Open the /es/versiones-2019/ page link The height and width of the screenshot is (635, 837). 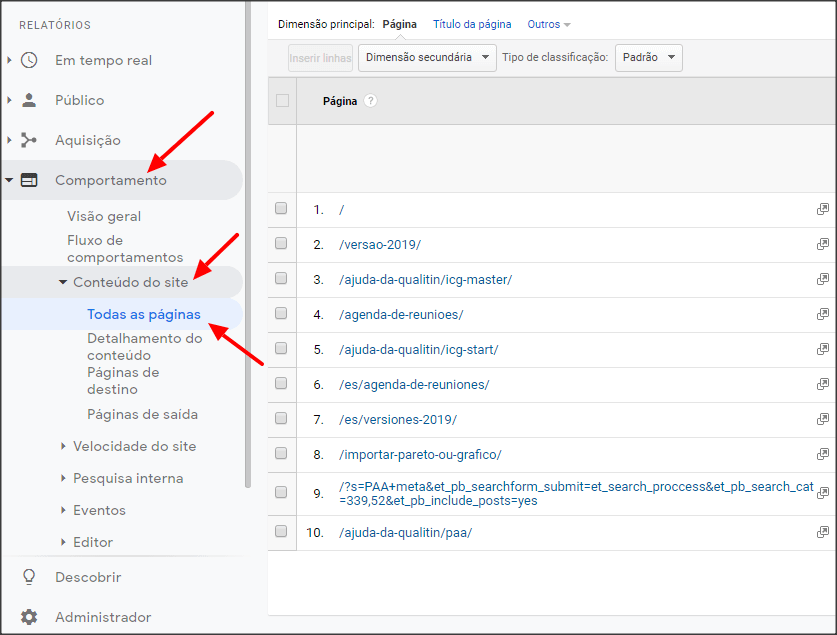coord(398,420)
